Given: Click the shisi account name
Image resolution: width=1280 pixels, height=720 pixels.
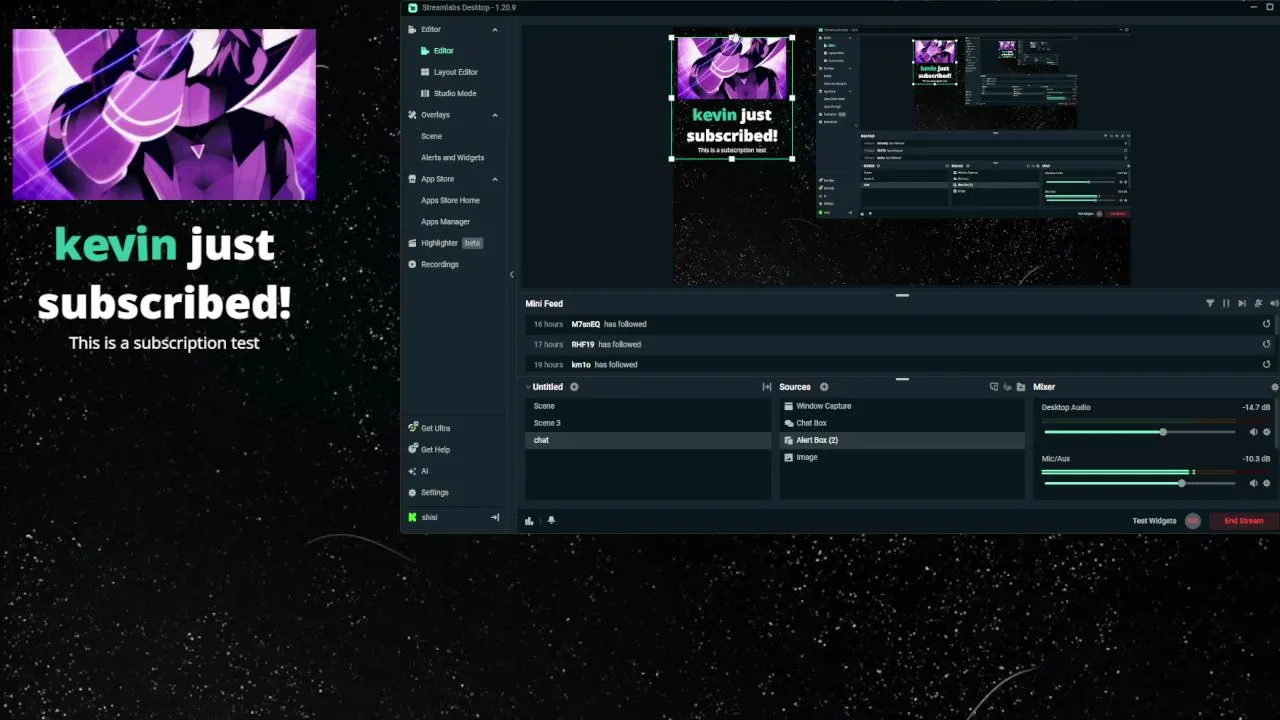Looking at the screenshot, I should (x=429, y=517).
